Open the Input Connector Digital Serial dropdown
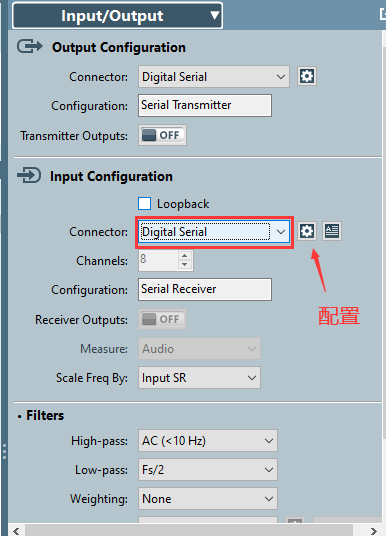The image size is (386, 536). pyautogui.click(x=214, y=232)
